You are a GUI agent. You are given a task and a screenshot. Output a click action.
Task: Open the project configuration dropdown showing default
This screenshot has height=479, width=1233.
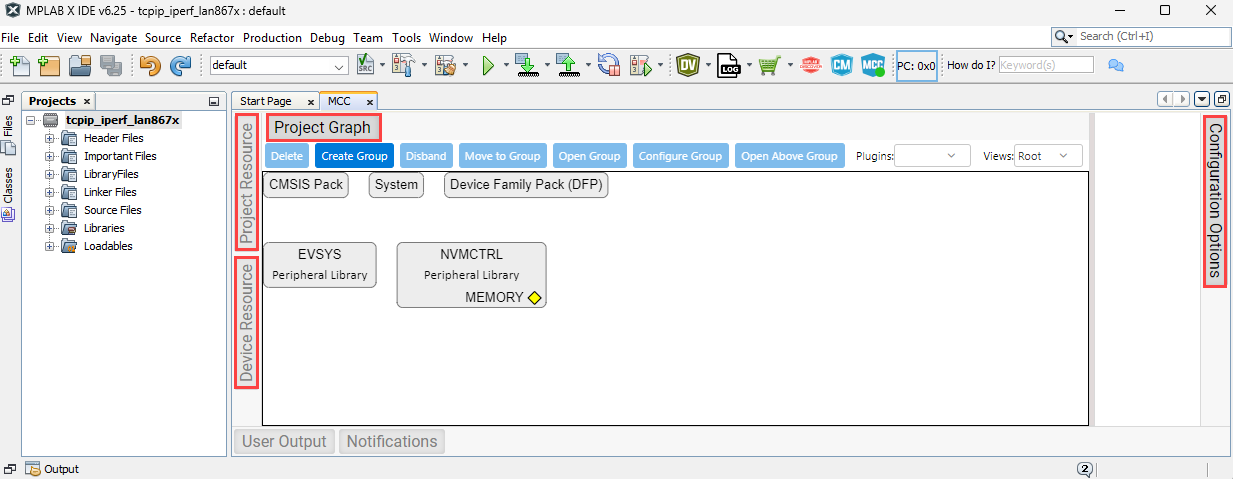point(278,65)
